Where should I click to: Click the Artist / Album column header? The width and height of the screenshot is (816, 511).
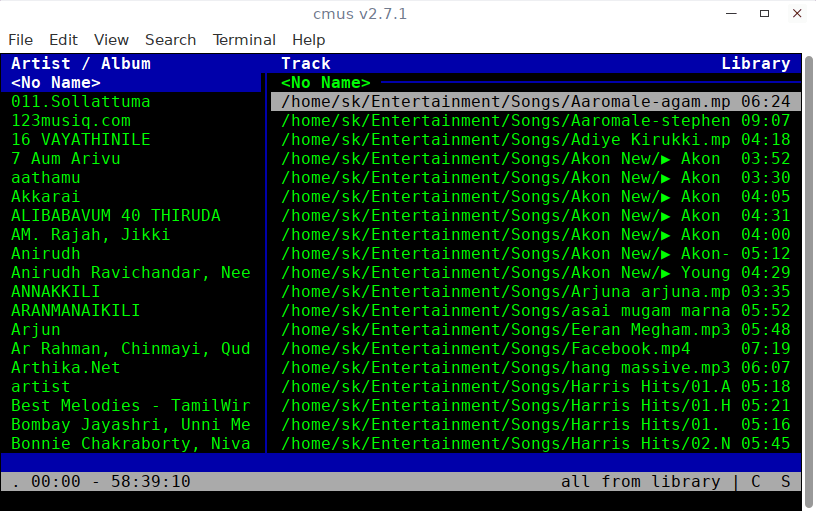[81, 63]
